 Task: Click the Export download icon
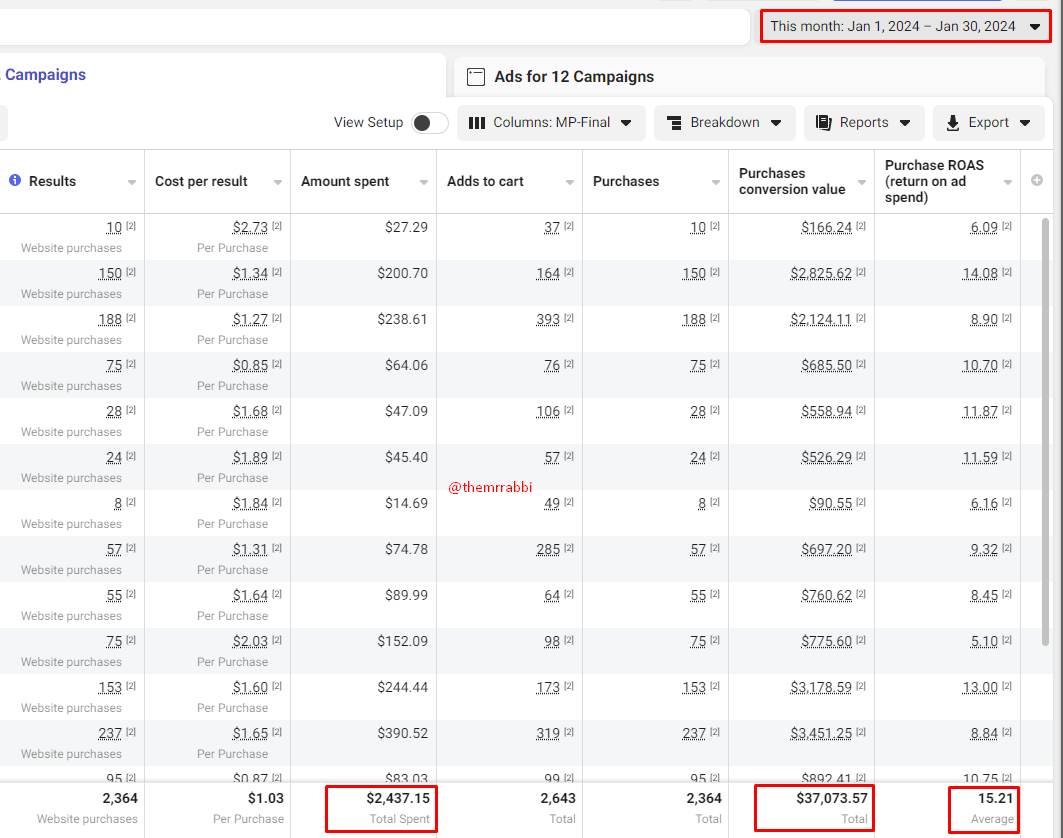click(x=952, y=123)
